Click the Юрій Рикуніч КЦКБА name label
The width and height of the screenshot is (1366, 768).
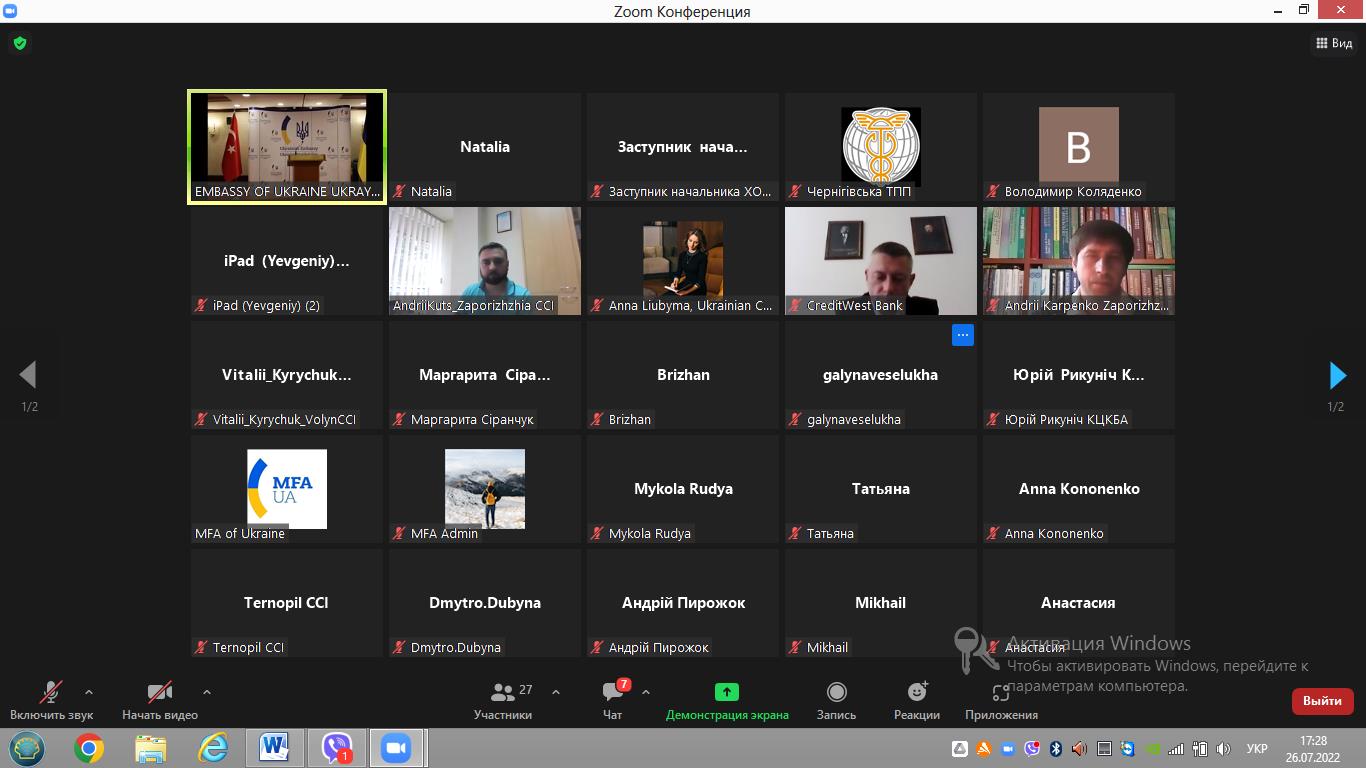click(x=1066, y=419)
